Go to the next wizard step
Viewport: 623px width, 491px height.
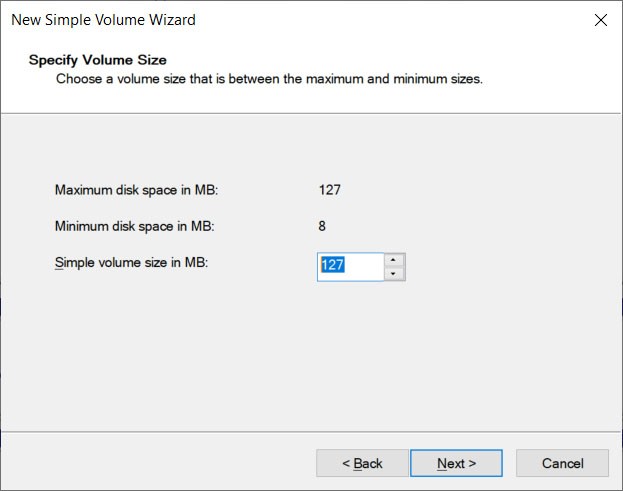456,463
